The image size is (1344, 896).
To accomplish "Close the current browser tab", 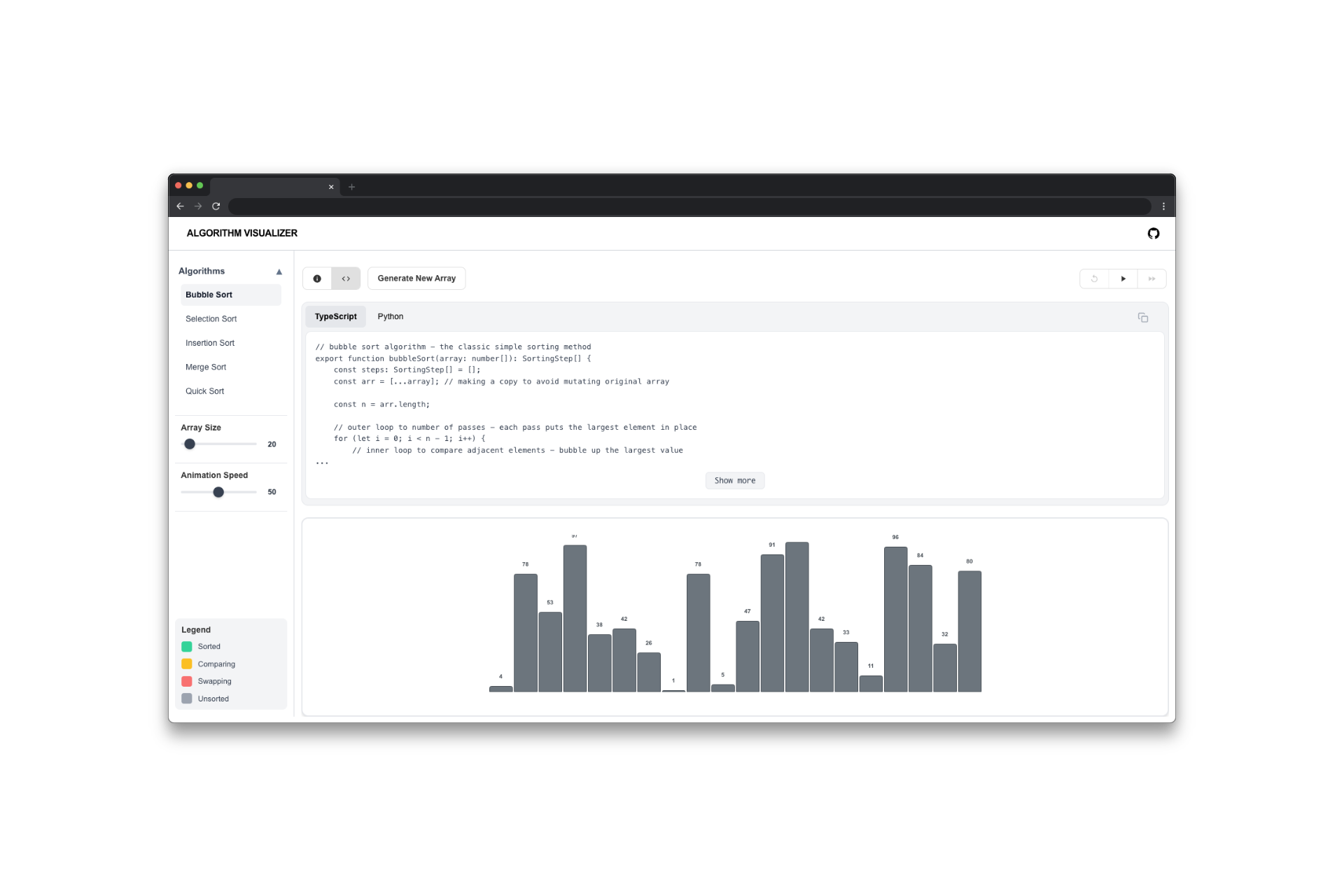I will 331,187.
